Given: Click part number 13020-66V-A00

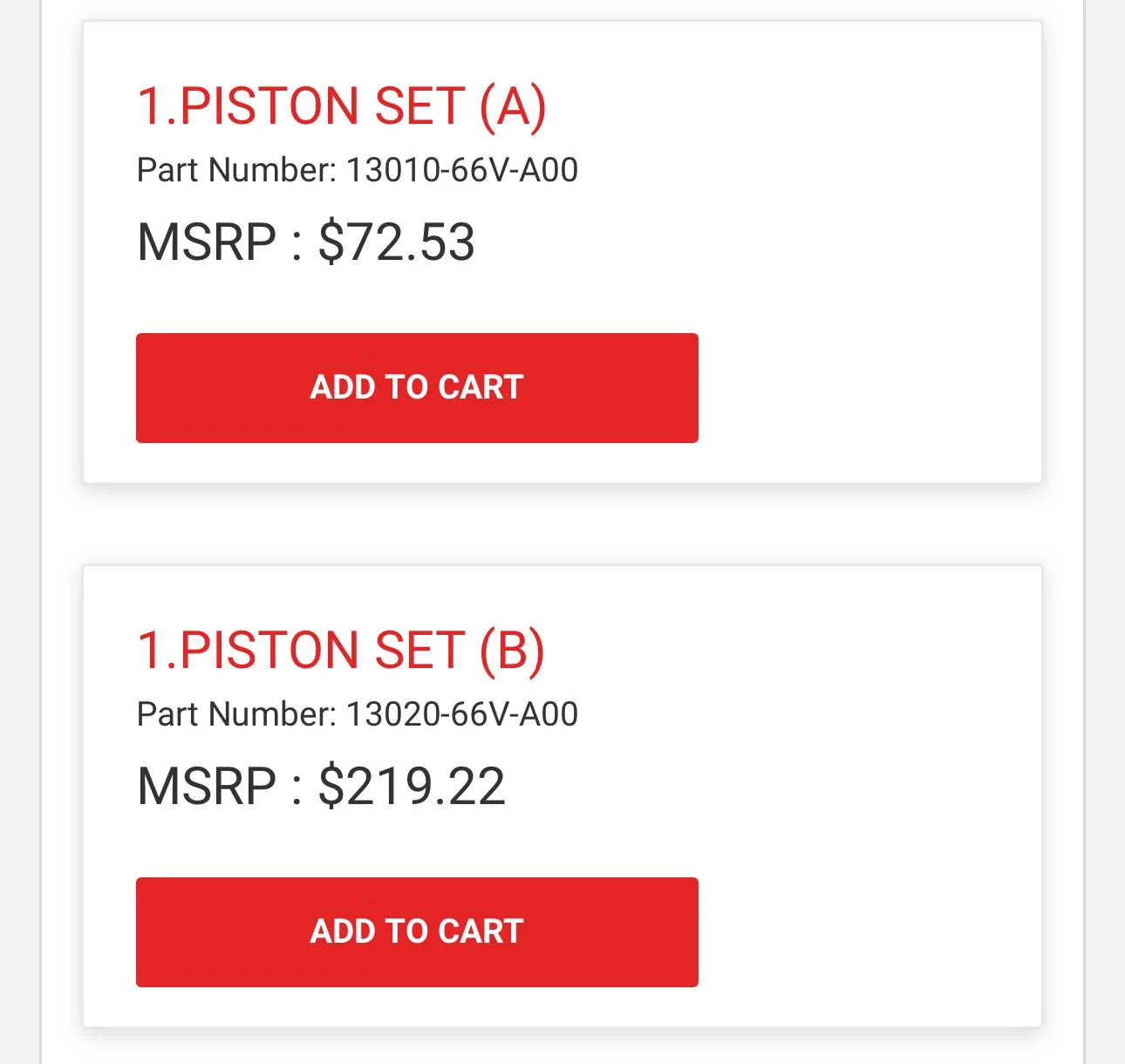Looking at the screenshot, I should click(462, 714).
